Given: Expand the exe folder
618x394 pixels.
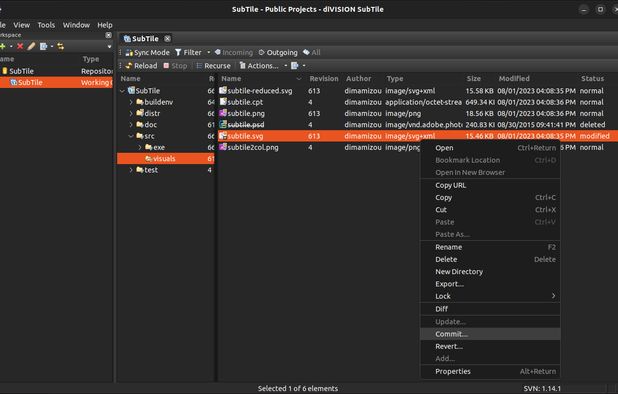Looking at the screenshot, I should pos(140,147).
